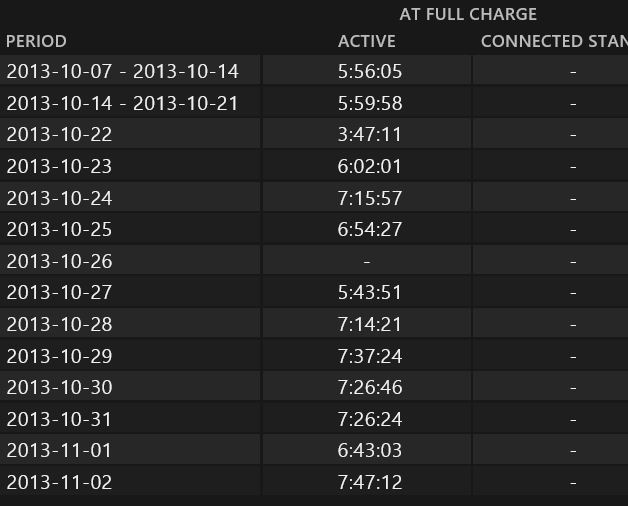Select the 2013-10-30 date entry

(60, 387)
